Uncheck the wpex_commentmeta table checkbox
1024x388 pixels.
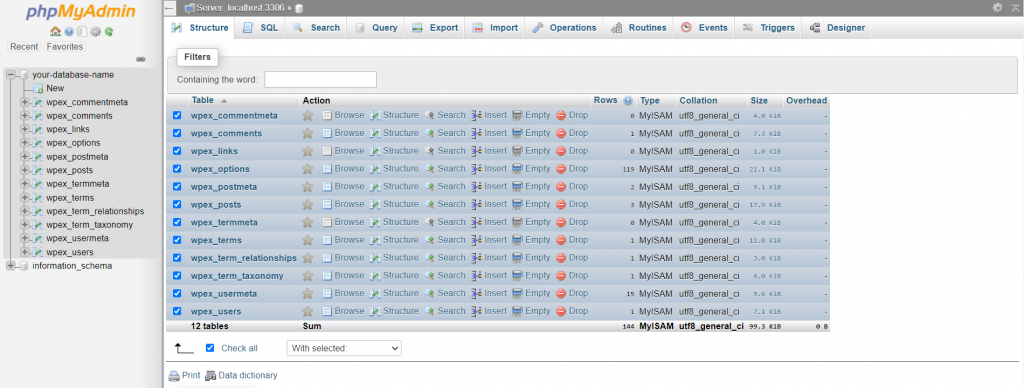point(177,116)
